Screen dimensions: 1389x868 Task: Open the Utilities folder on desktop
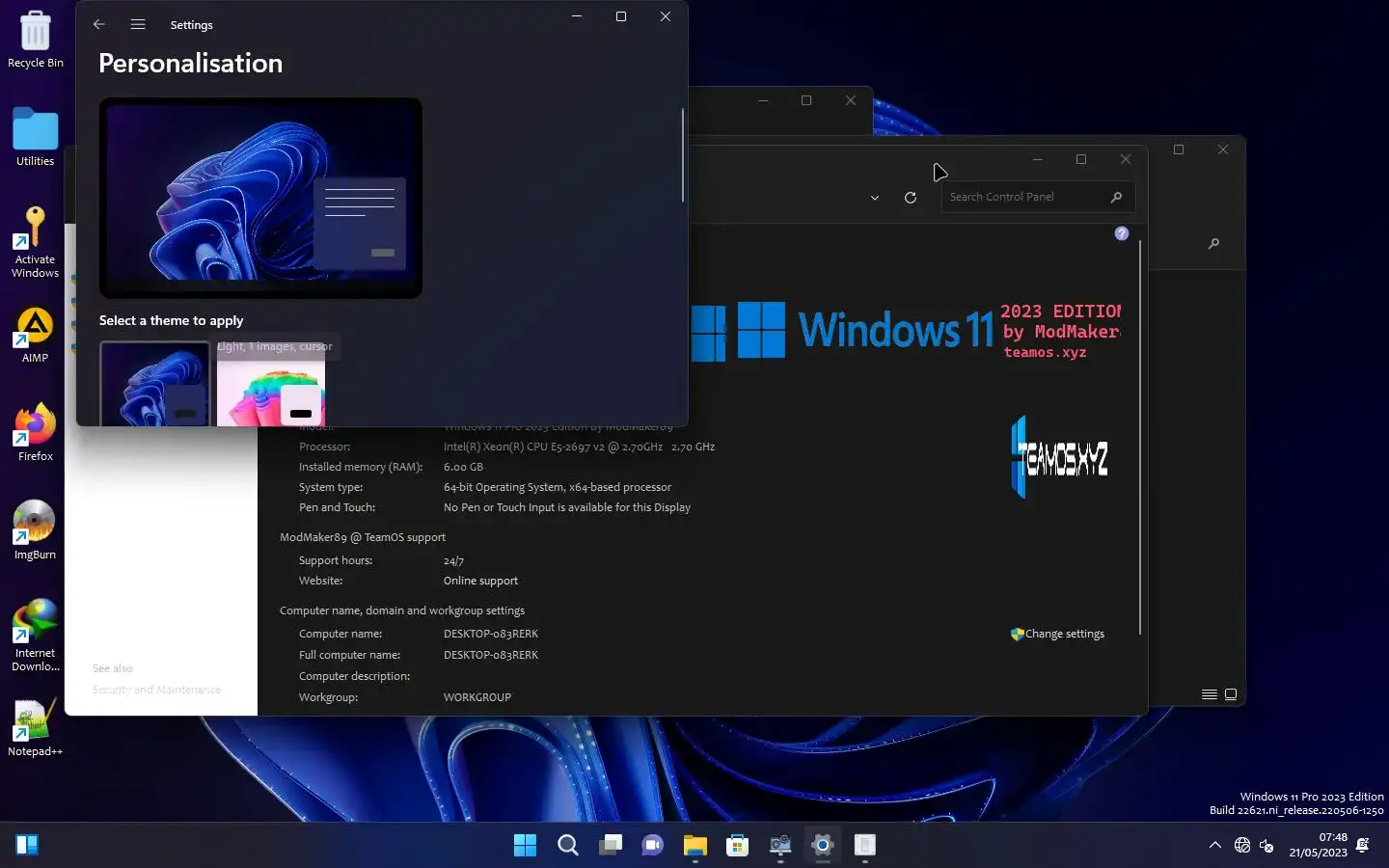coord(36,137)
